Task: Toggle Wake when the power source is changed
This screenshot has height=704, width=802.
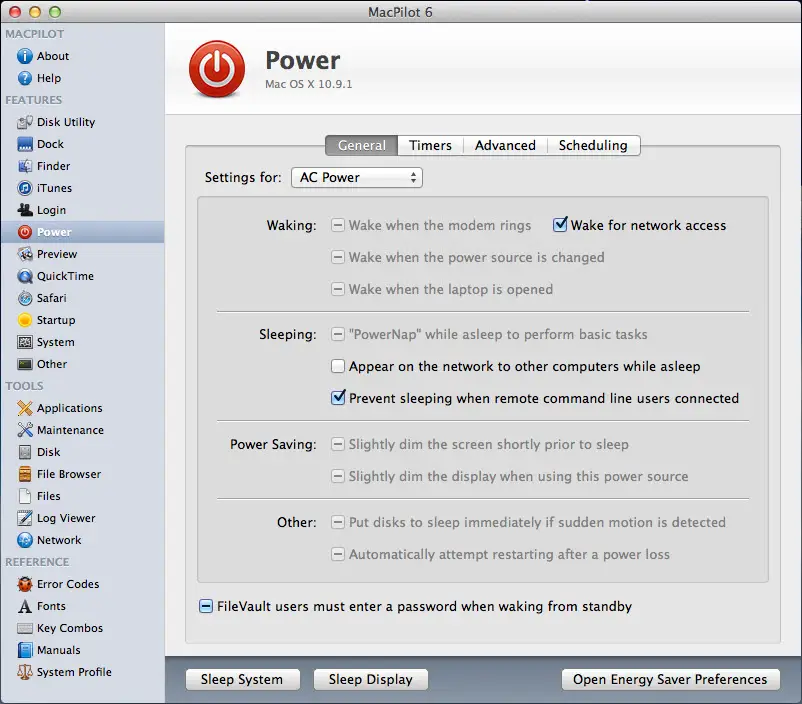Action: click(x=338, y=257)
